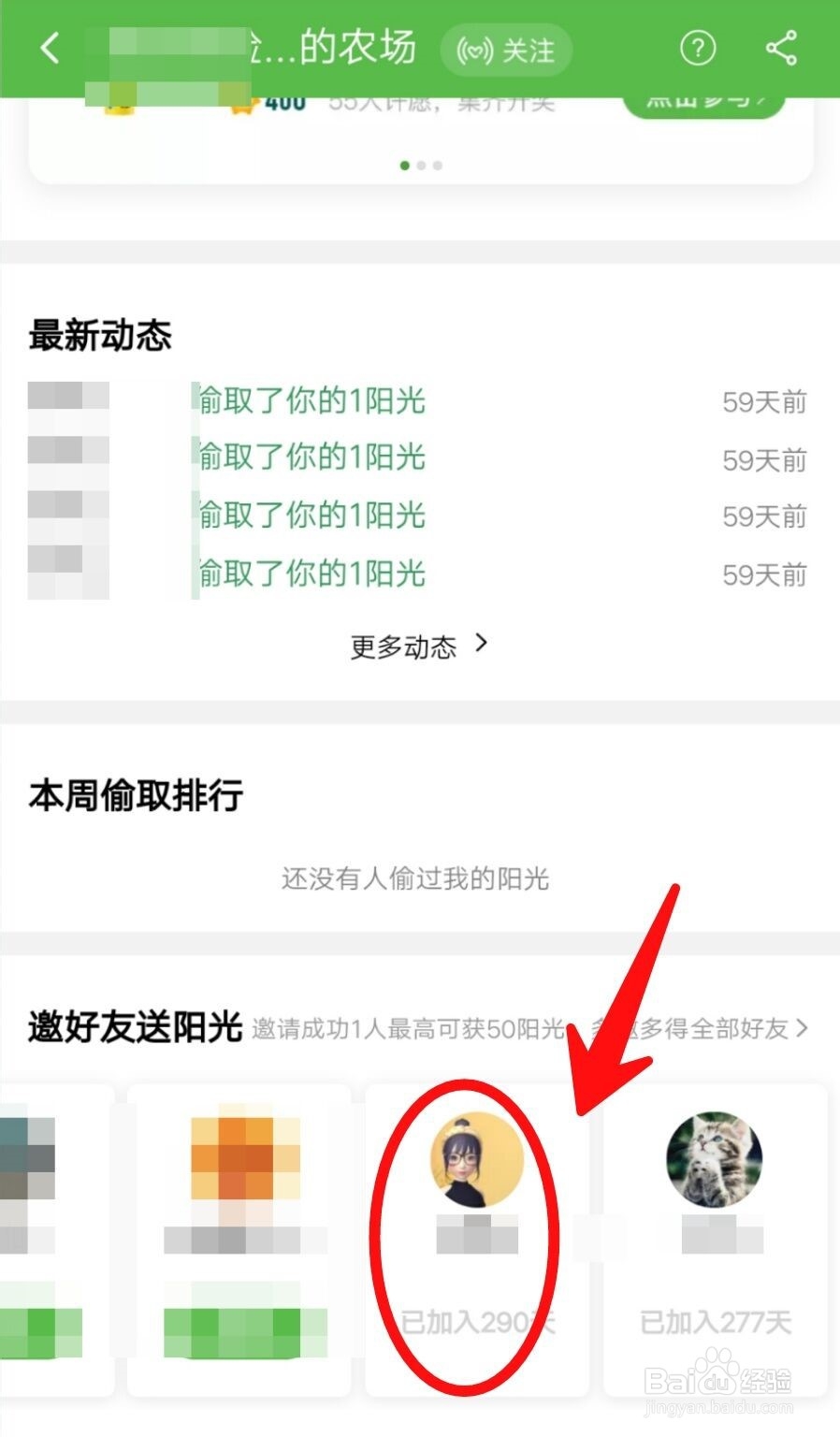Select the first carousel page dot
The height and width of the screenshot is (1437, 840).
[405, 166]
